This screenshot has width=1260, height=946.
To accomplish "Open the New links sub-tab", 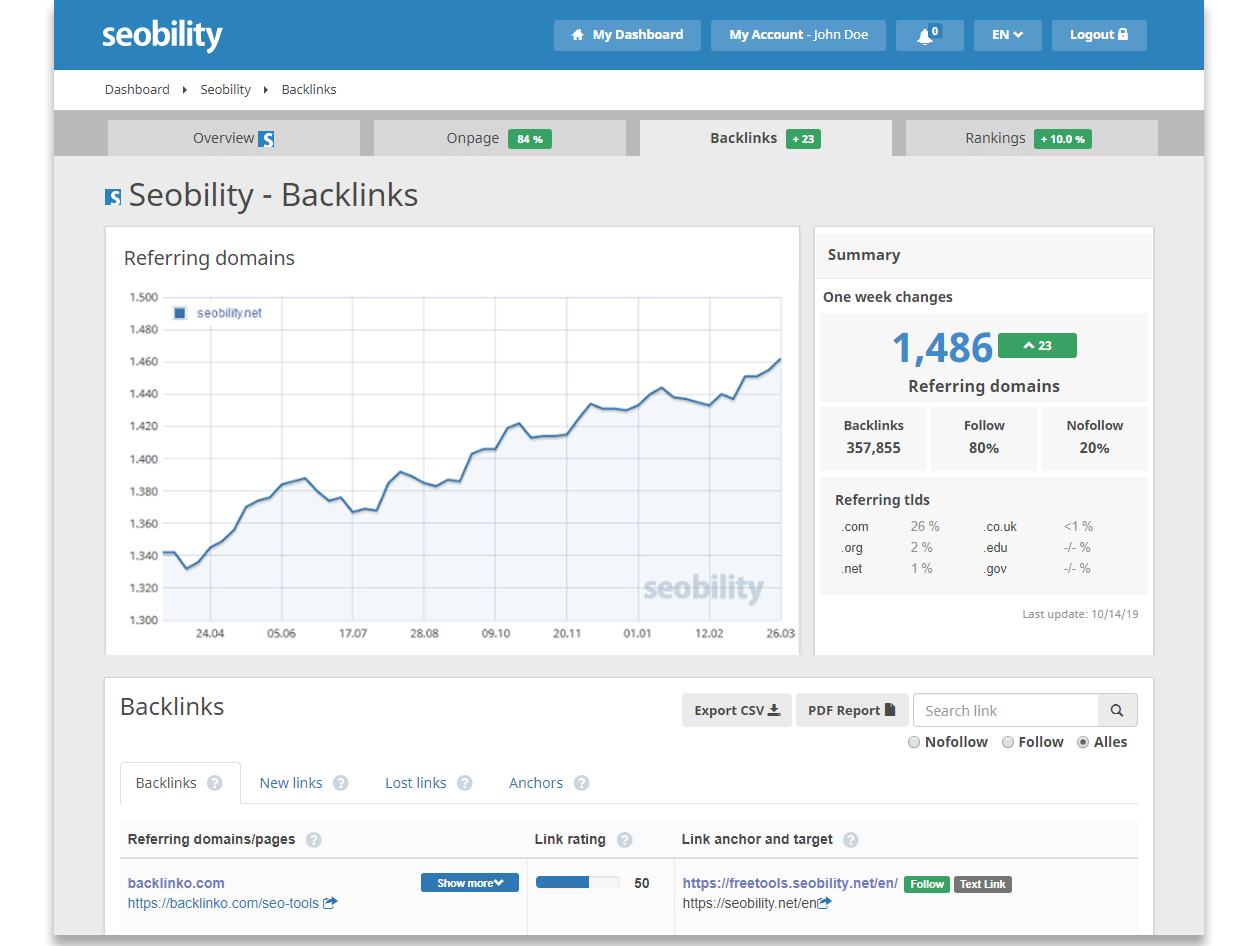I will tap(291, 783).
